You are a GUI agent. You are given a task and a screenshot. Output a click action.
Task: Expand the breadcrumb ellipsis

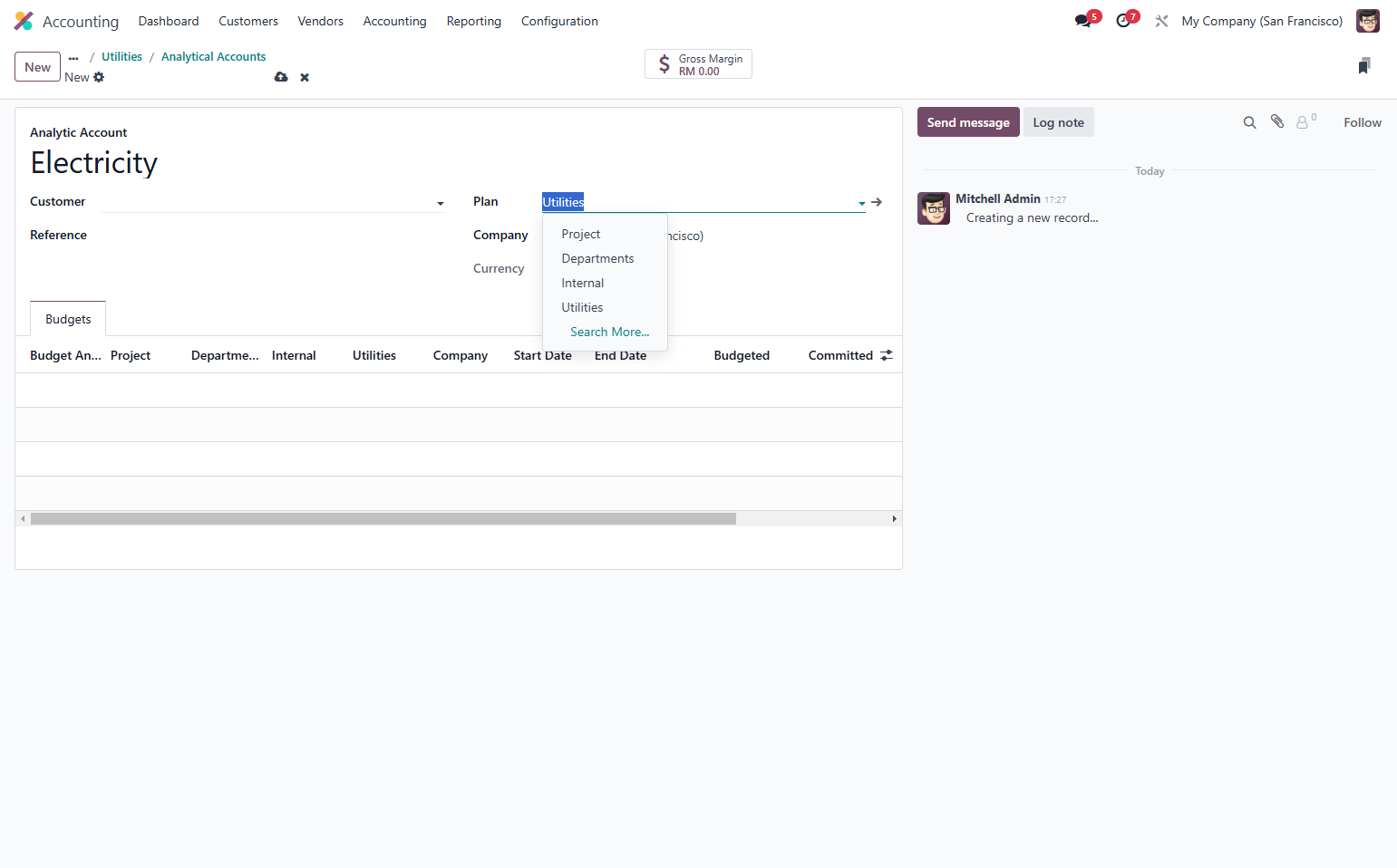pos(73,57)
